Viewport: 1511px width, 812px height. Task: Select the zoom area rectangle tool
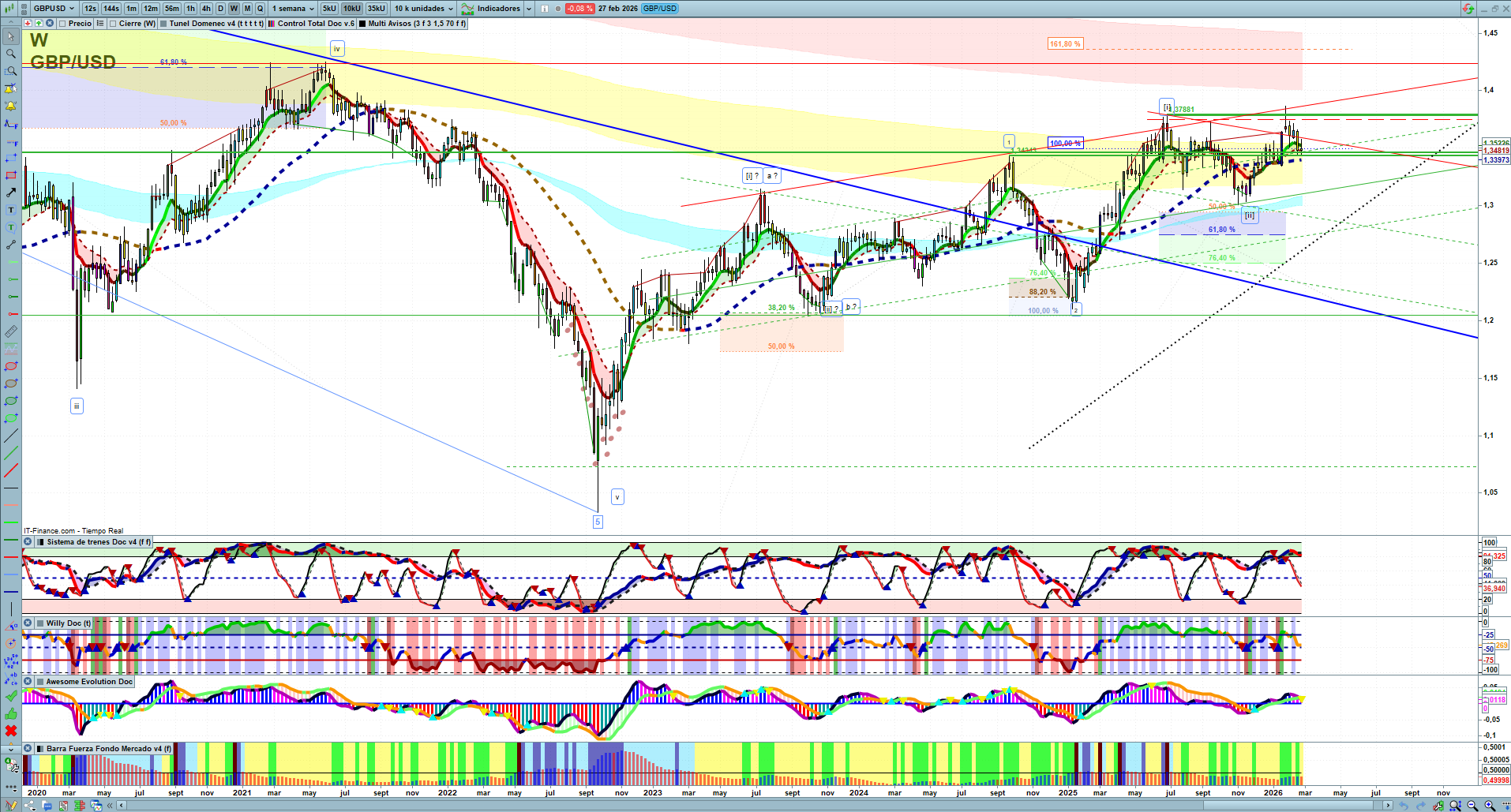pos(11,71)
